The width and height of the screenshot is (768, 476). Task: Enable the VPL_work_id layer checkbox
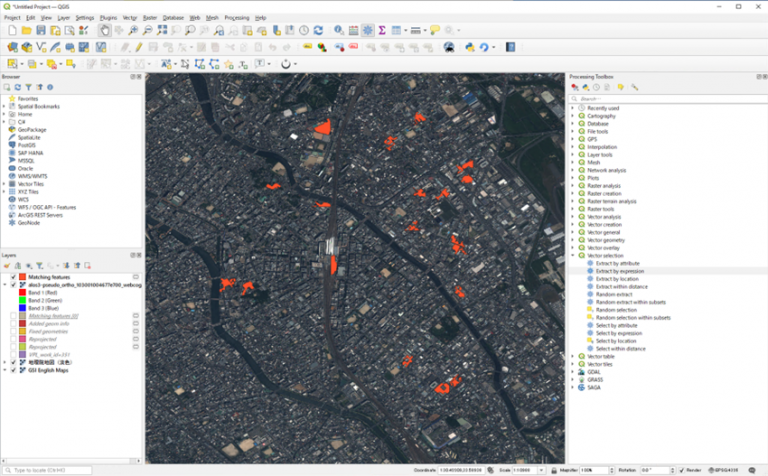click(x=14, y=355)
